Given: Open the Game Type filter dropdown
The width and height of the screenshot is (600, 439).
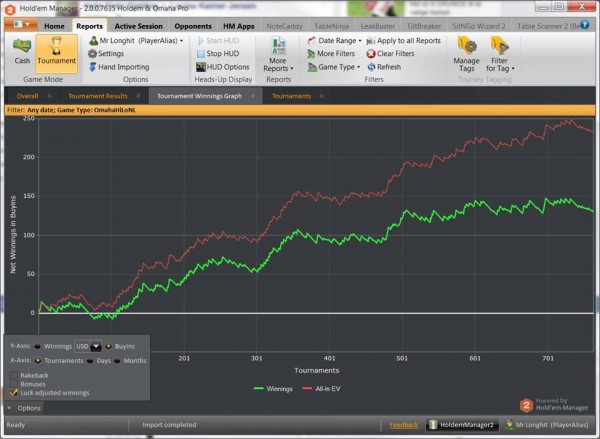Looking at the screenshot, I should [x=334, y=67].
